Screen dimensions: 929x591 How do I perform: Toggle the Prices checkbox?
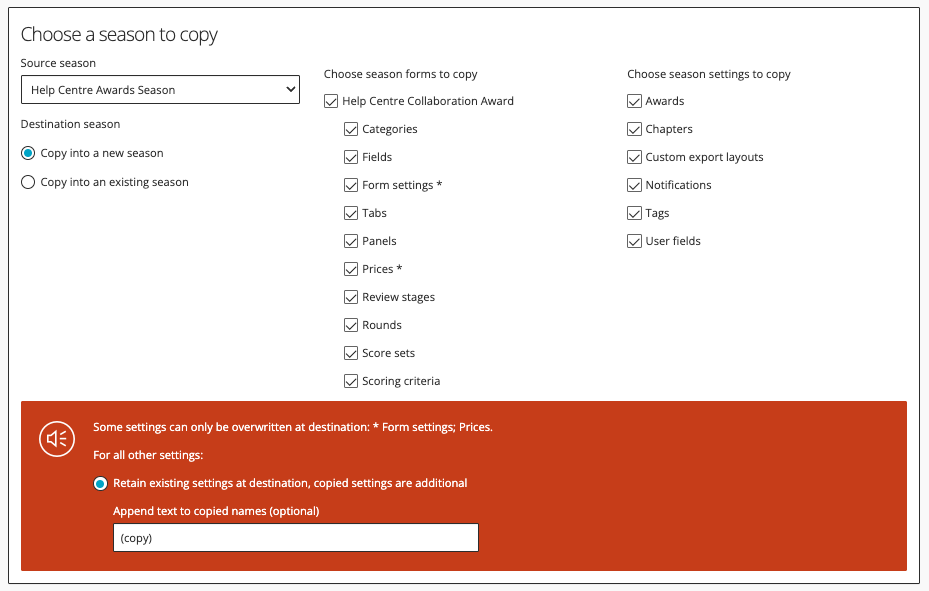point(351,269)
